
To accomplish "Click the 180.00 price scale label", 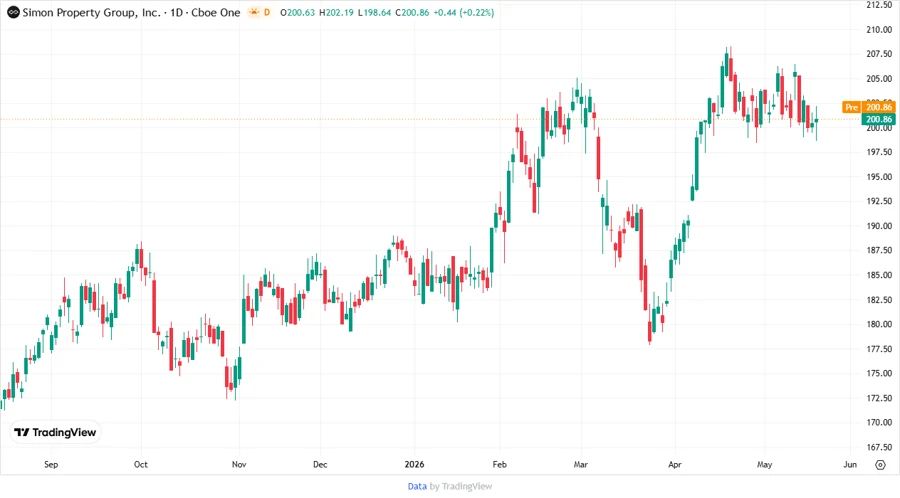I will pos(879,324).
